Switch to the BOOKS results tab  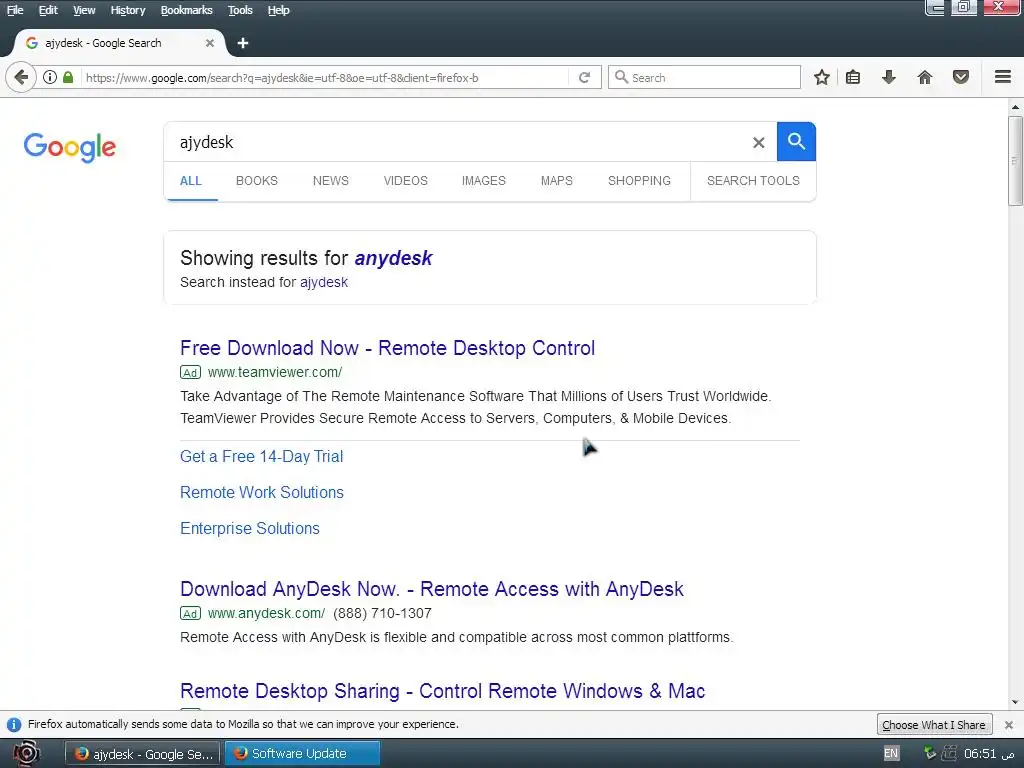point(257,181)
